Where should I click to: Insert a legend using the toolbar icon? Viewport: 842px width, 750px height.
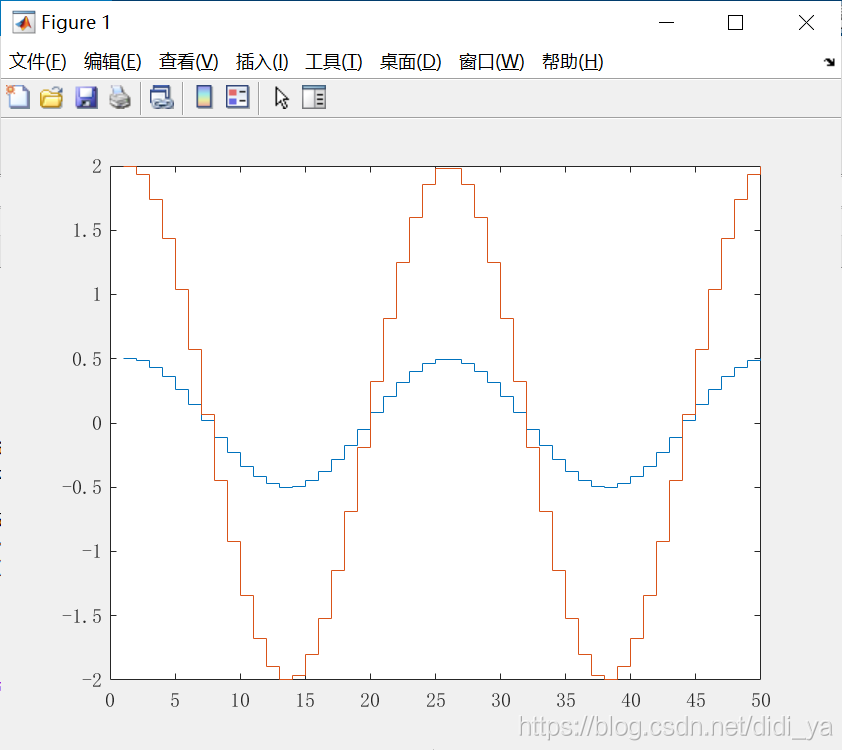237,97
